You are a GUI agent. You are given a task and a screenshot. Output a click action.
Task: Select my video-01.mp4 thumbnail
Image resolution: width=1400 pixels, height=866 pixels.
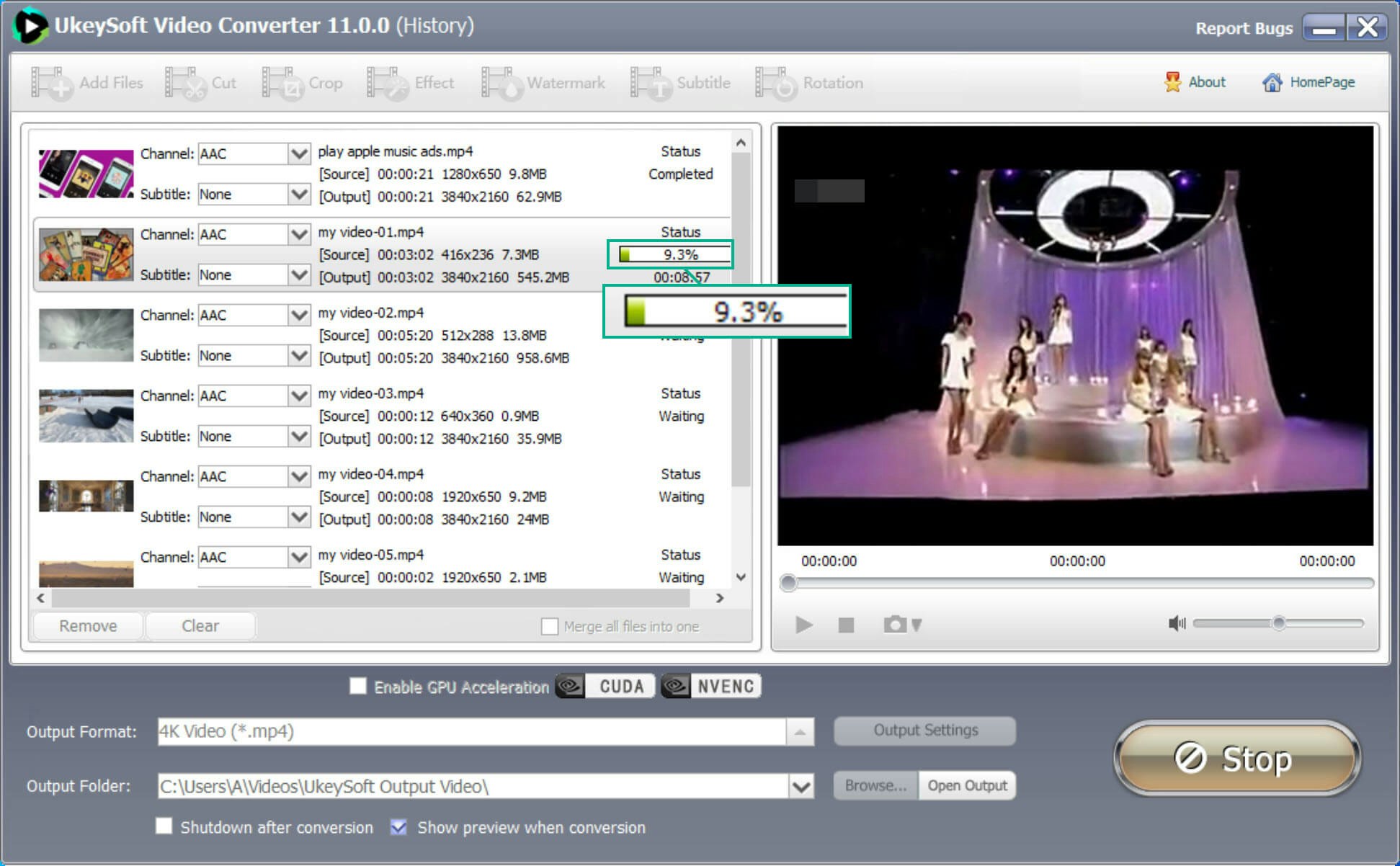pos(86,254)
